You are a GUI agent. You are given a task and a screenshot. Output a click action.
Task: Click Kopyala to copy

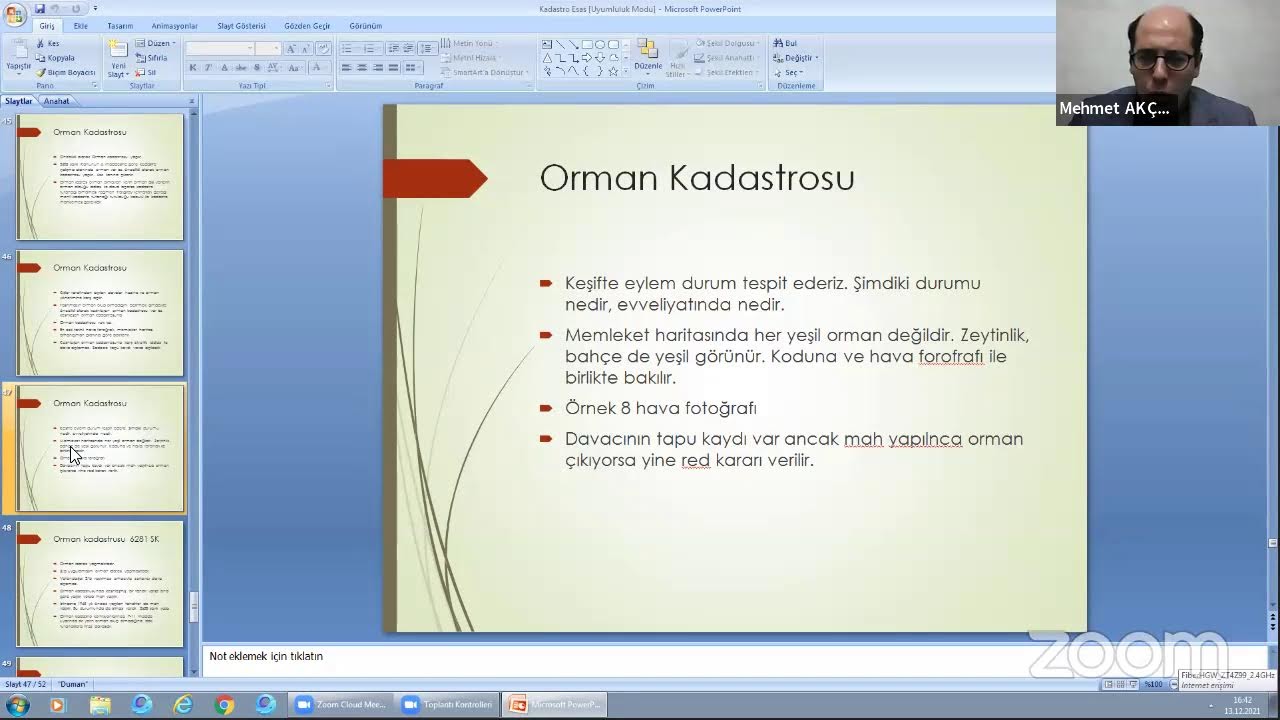[55, 58]
